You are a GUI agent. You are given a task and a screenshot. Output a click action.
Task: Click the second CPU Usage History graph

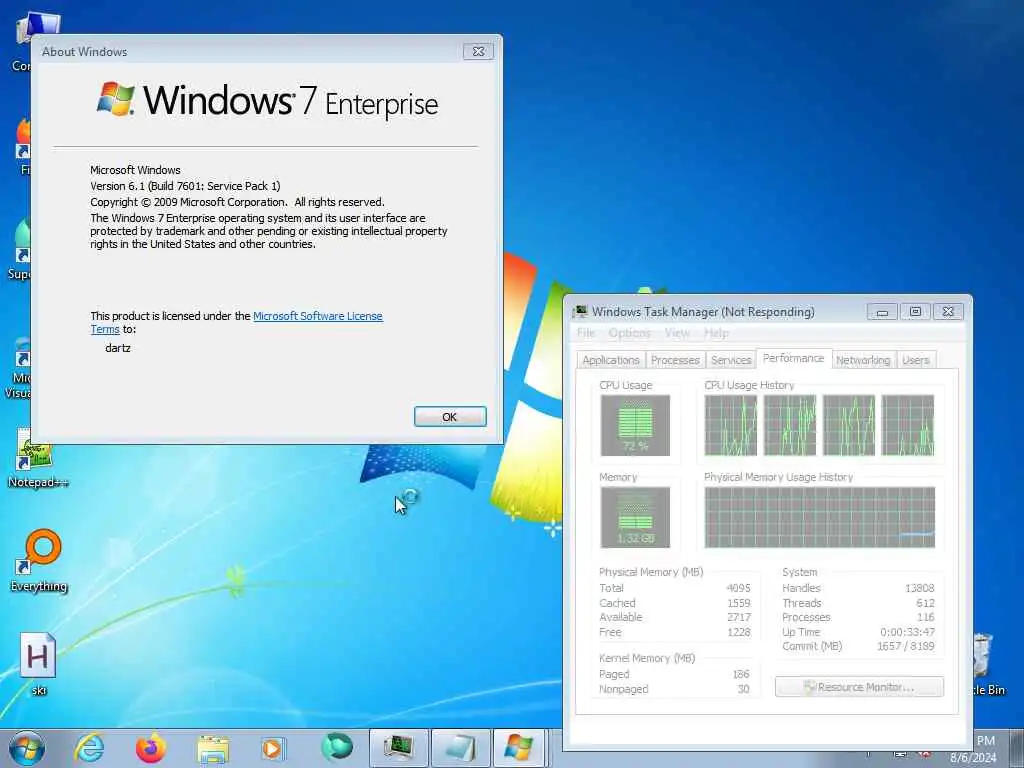click(x=790, y=425)
